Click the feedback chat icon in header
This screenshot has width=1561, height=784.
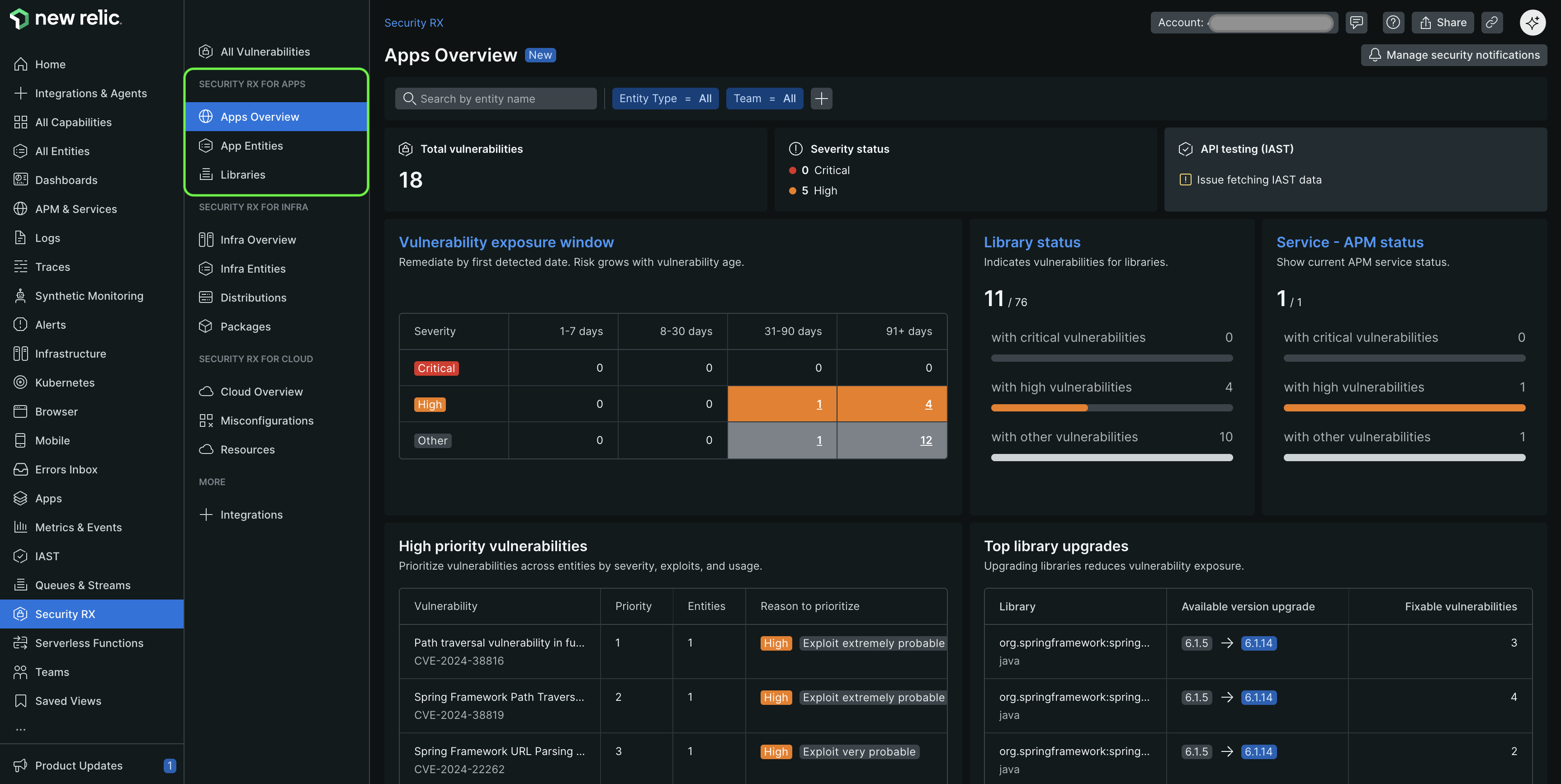1356,23
